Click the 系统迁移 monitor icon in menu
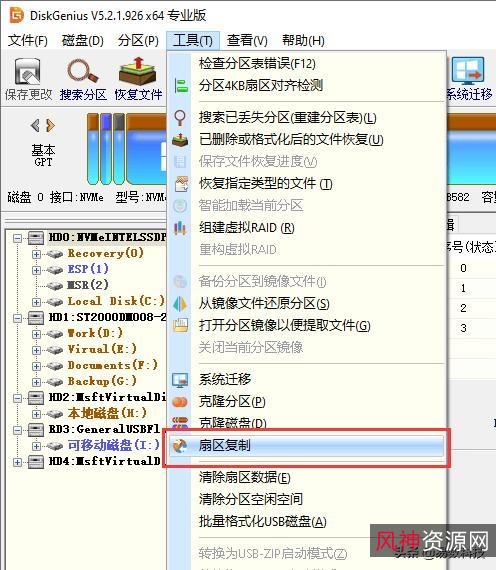This screenshot has width=496, height=570. click(180, 380)
